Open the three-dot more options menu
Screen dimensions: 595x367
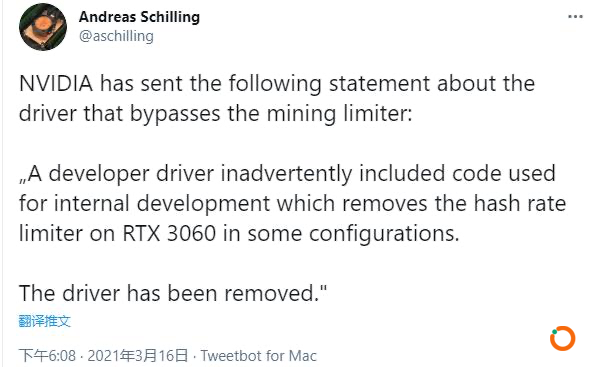tap(575, 16)
